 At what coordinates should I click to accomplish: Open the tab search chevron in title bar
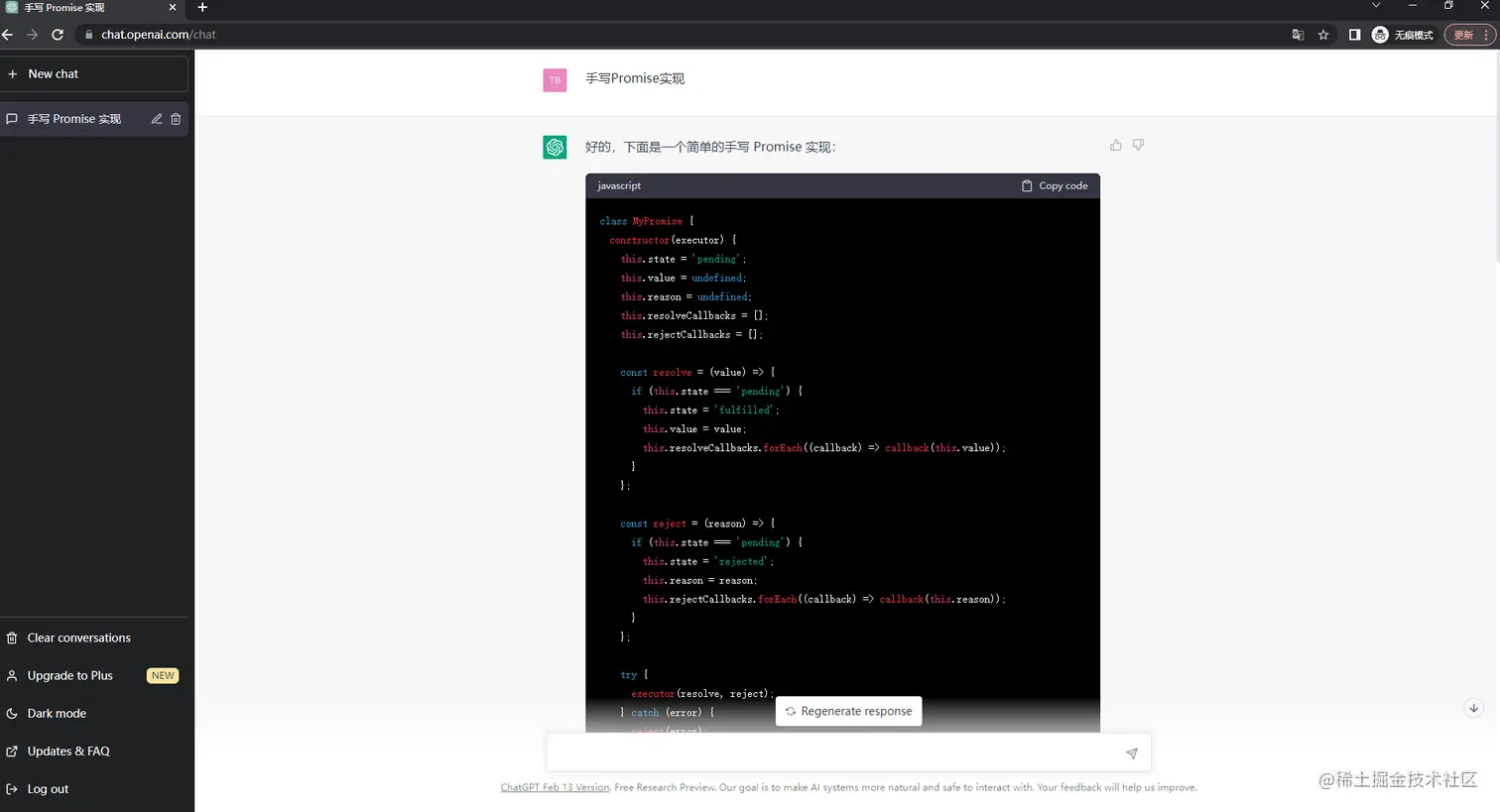click(1376, 6)
